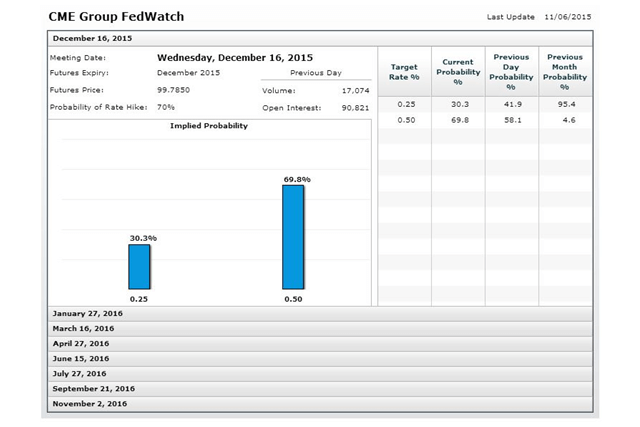Expand the January 27, 2016 meeting section
This screenshot has width=640, height=427.
click(x=320, y=314)
